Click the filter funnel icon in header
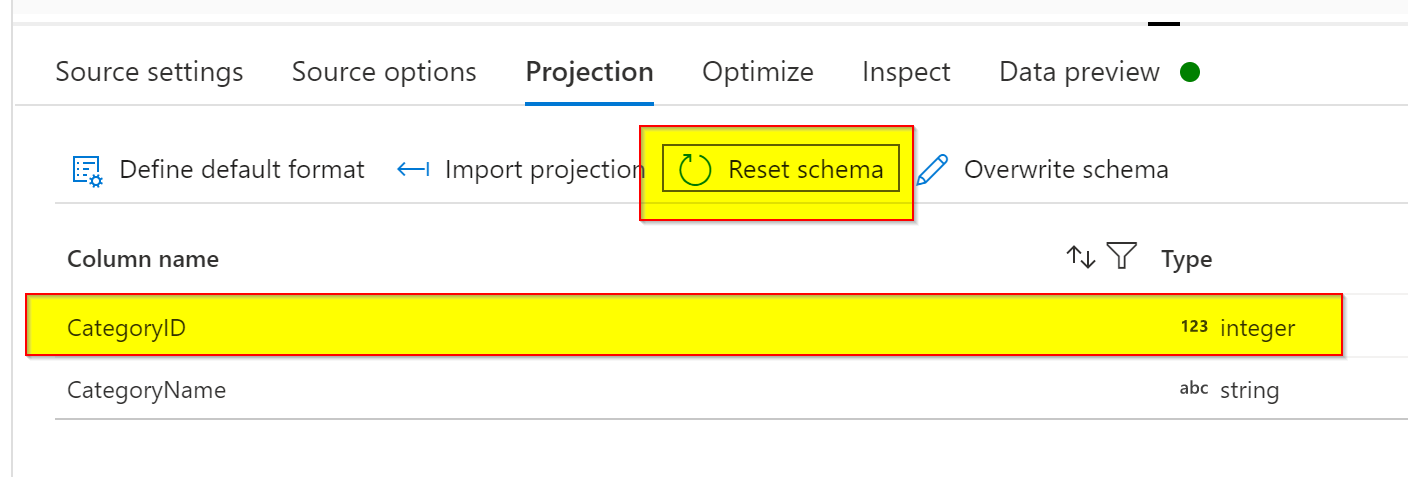The image size is (1408, 477). pos(1123,257)
